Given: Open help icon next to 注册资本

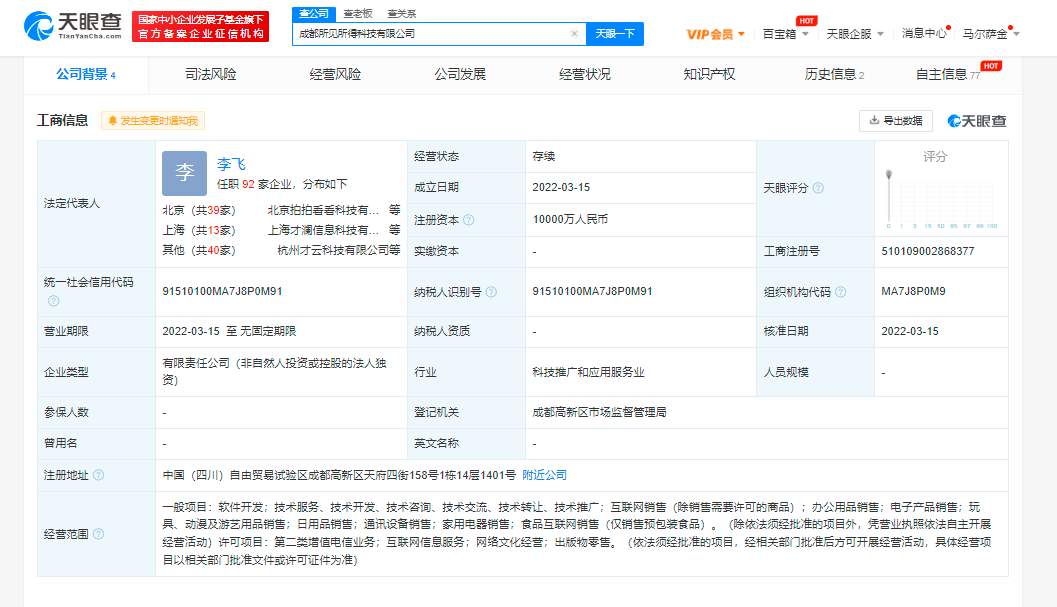Looking at the screenshot, I should (x=469, y=220).
